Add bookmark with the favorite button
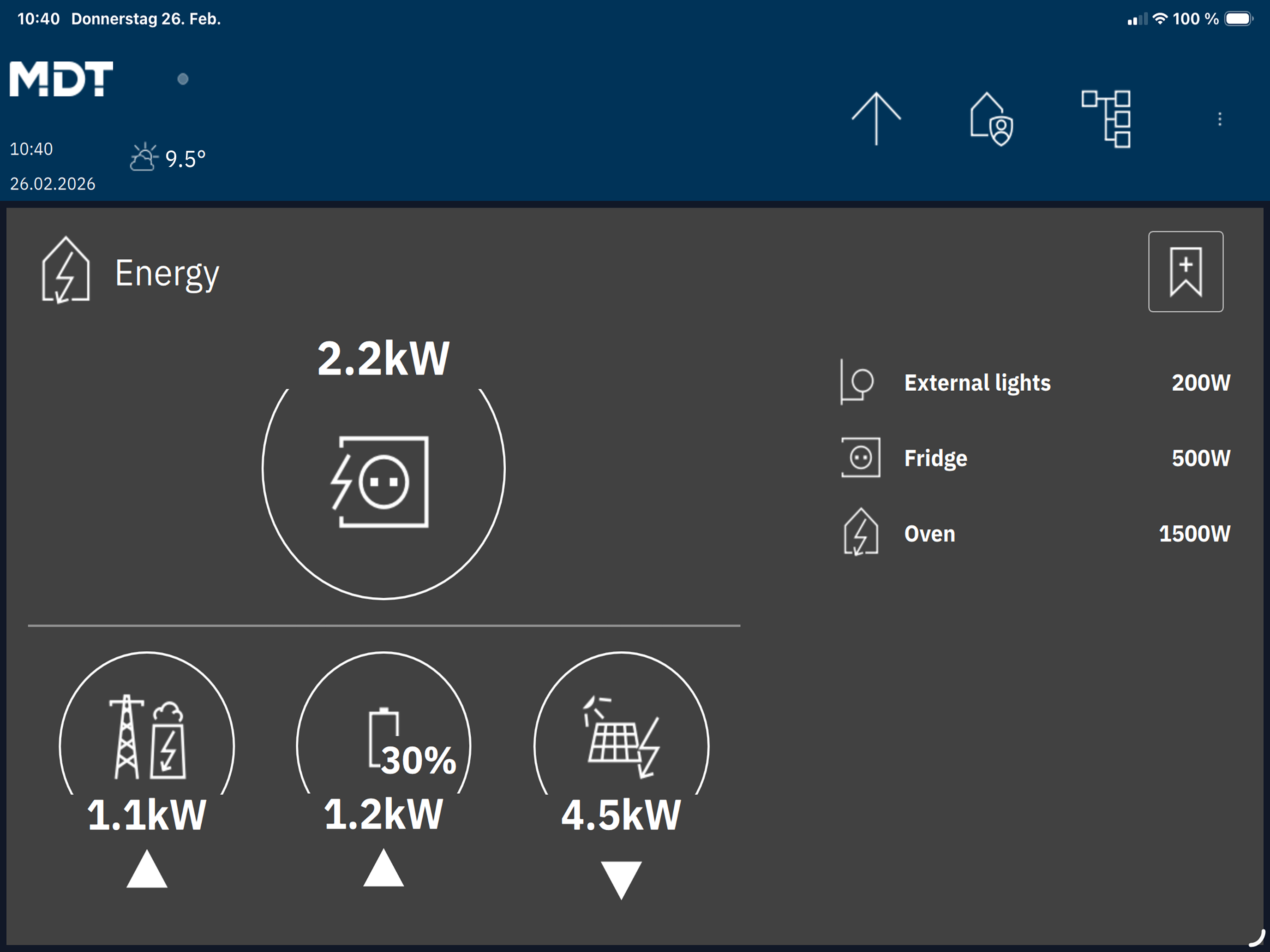Viewport: 1270px width, 952px height. click(x=1186, y=271)
